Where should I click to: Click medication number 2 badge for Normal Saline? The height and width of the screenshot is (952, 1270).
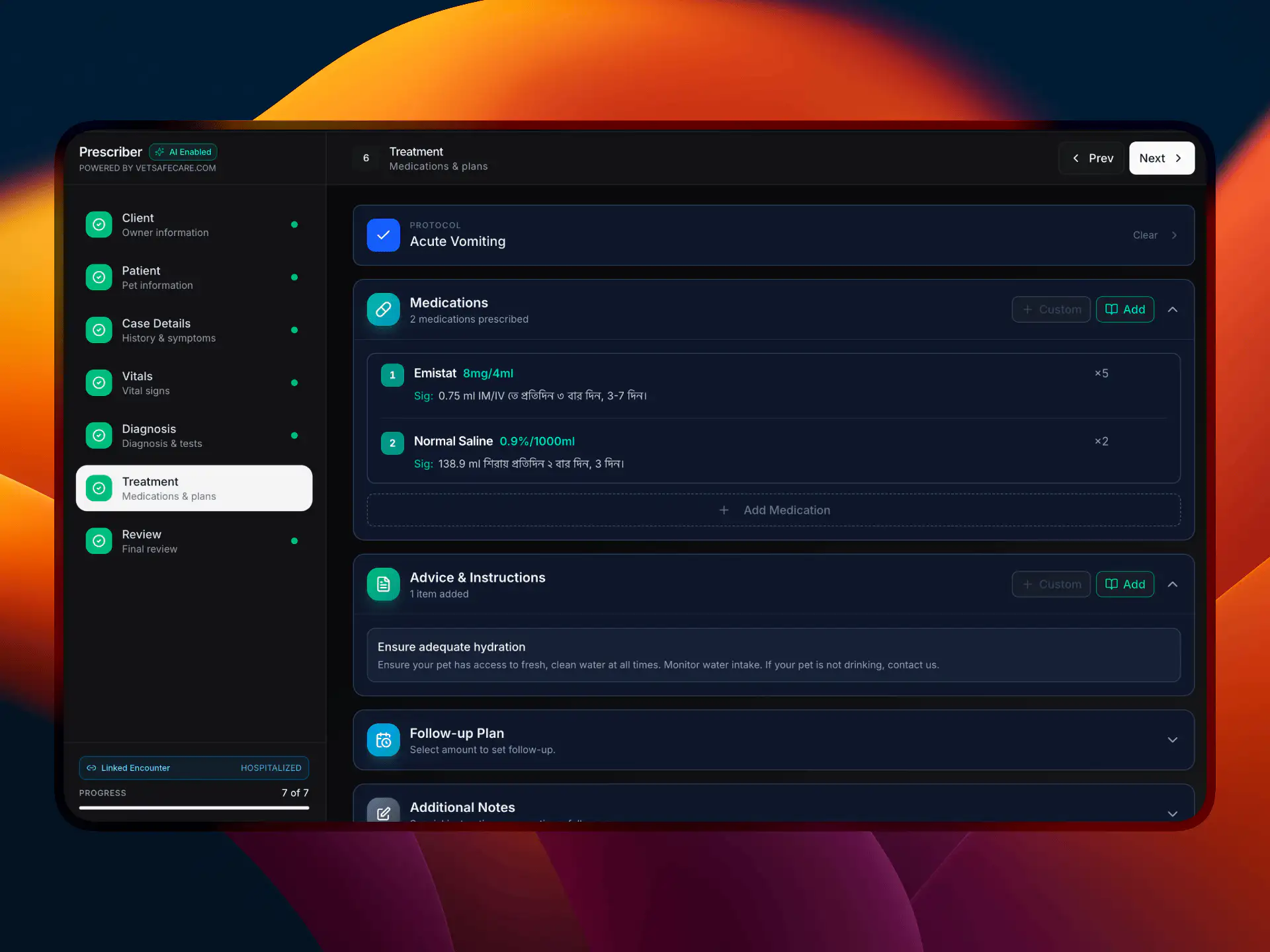pos(392,443)
